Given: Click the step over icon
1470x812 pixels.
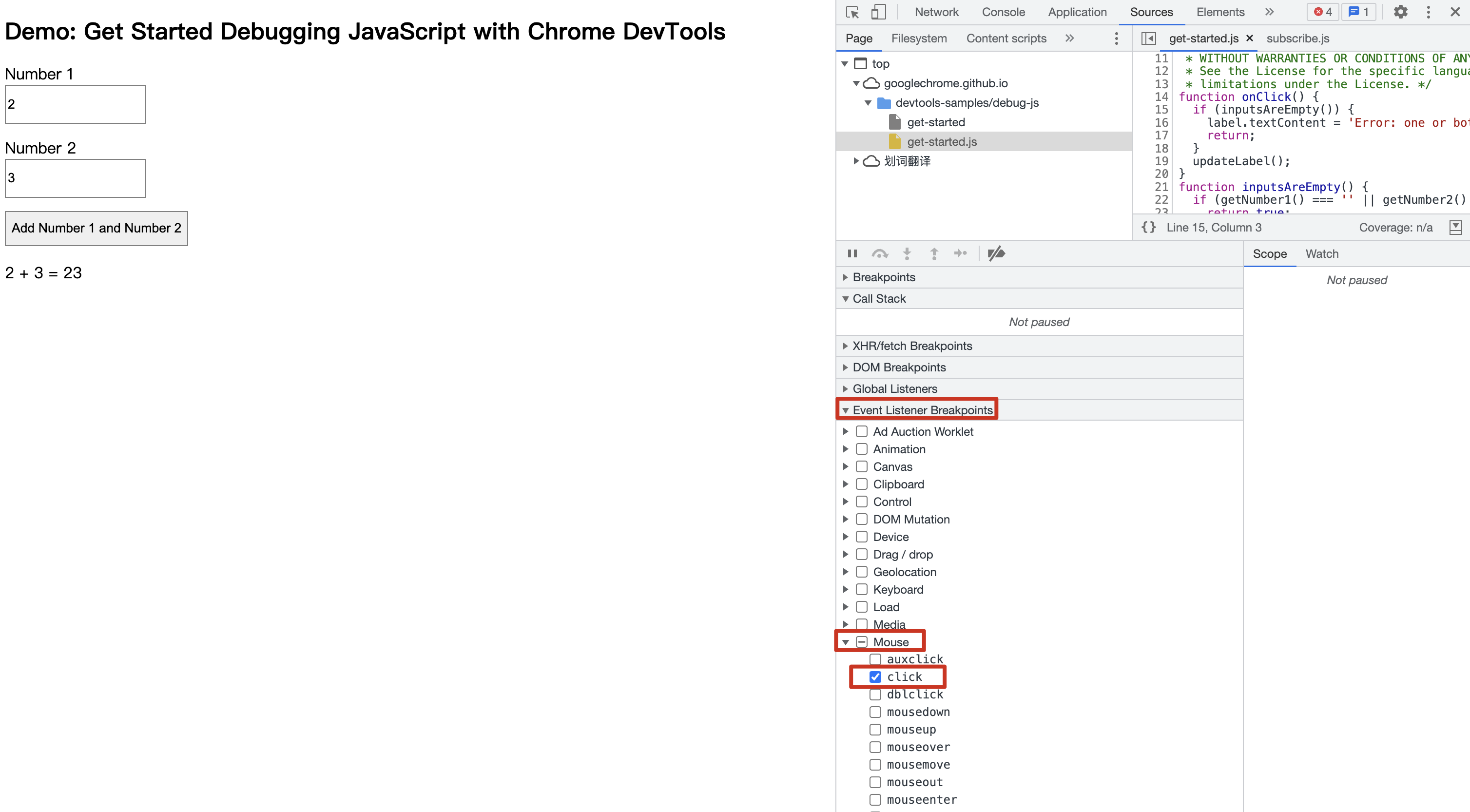Looking at the screenshot, I should coord(879,253).
